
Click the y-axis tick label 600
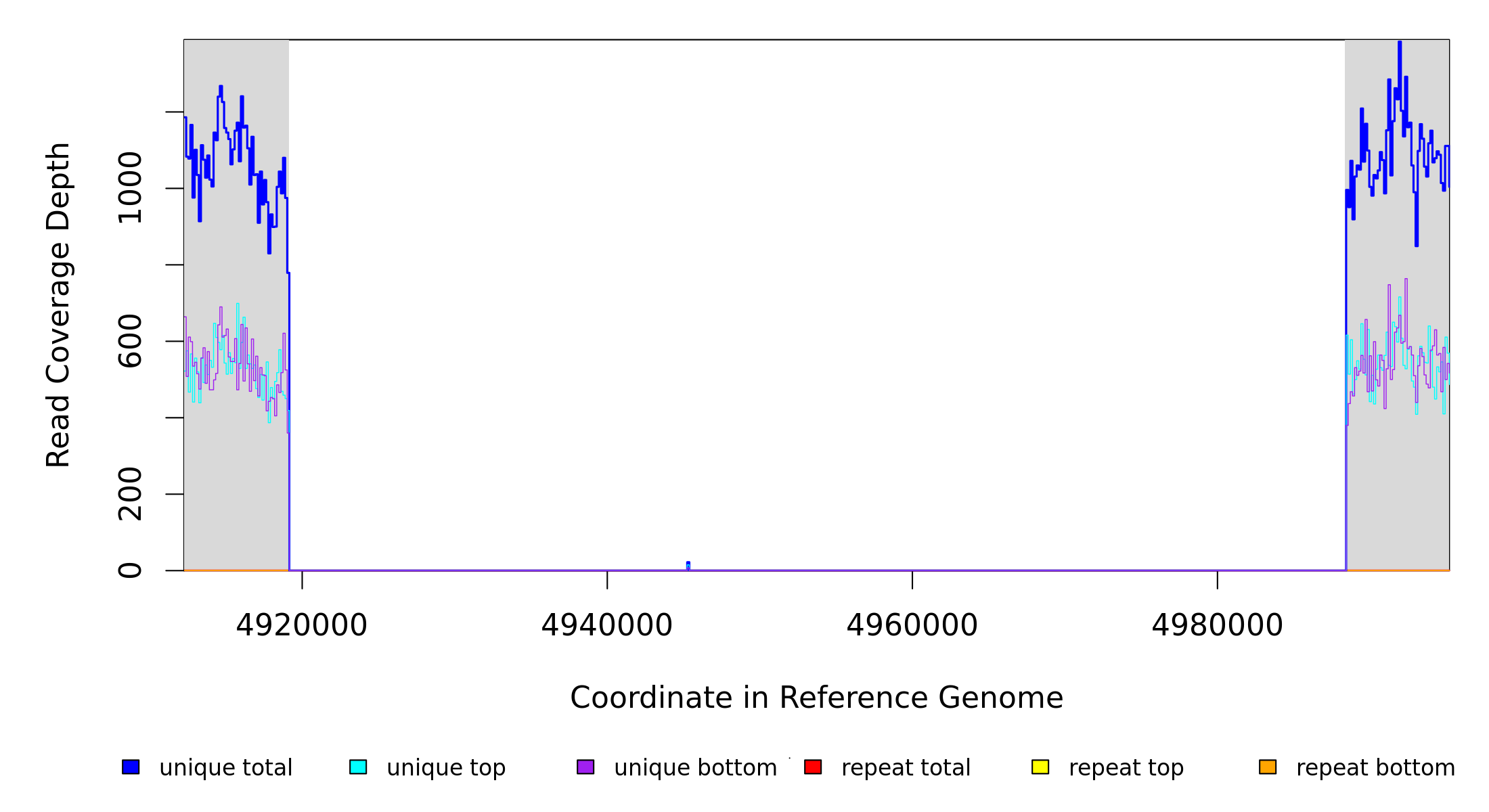pos(130,341)
